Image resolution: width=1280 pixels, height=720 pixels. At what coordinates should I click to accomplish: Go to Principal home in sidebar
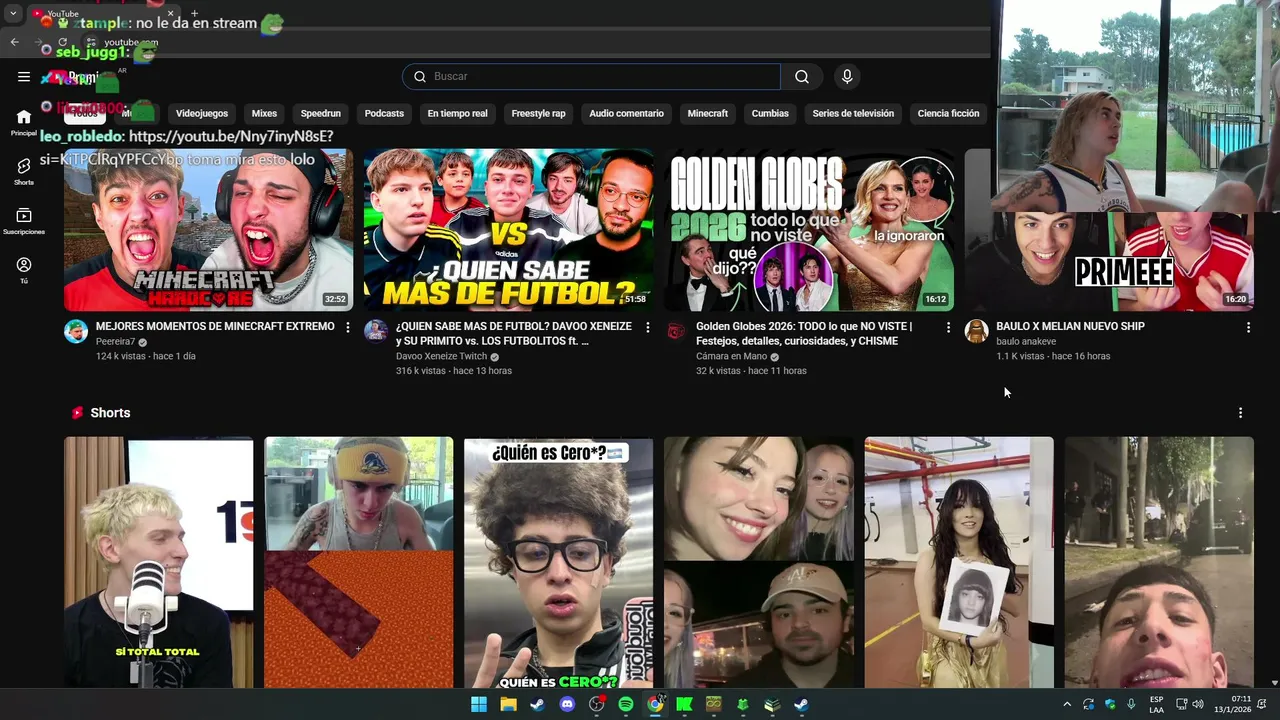tap(24, 123)
